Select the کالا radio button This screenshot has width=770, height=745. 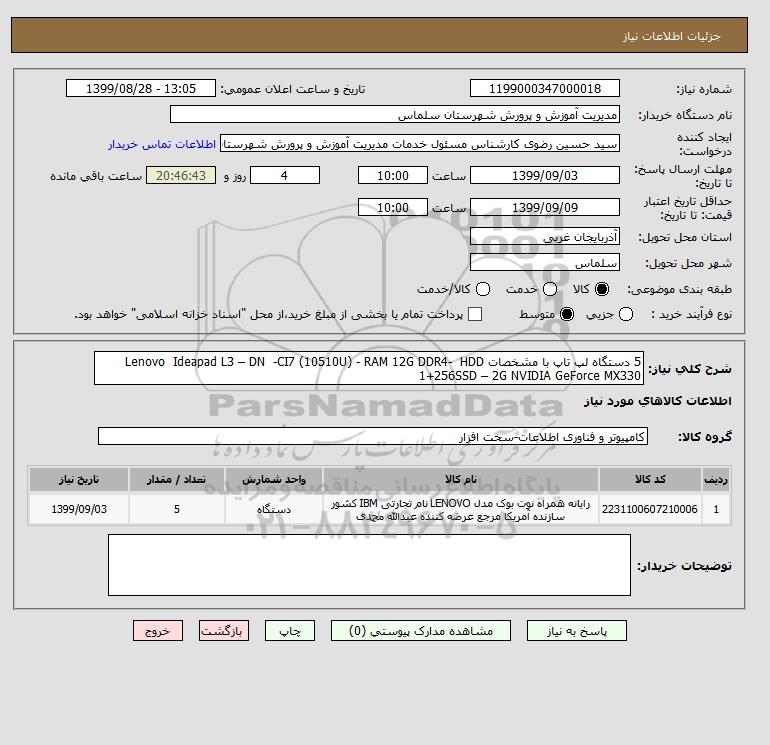pyautogui.click(x=602, y=289)
